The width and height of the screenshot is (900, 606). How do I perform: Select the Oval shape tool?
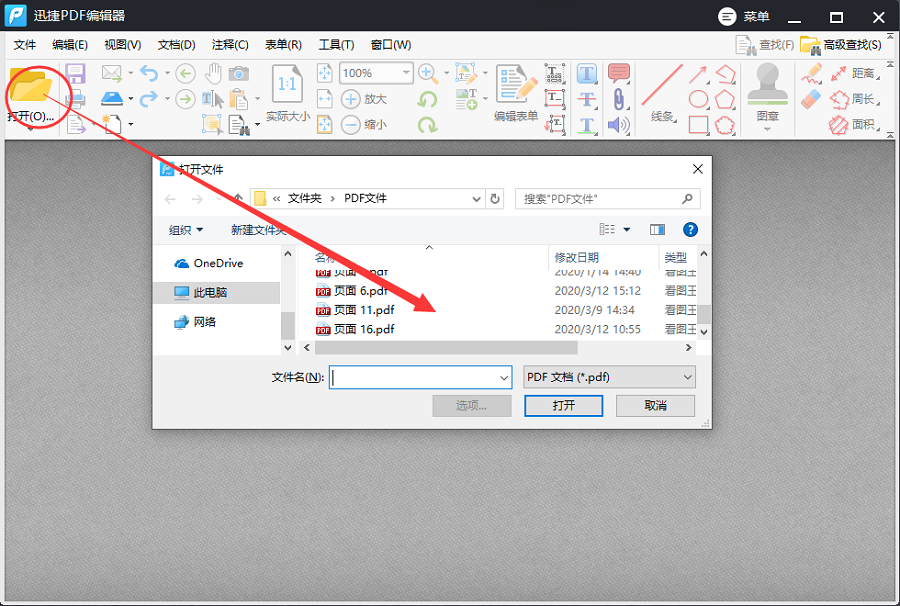click(699, 99)
